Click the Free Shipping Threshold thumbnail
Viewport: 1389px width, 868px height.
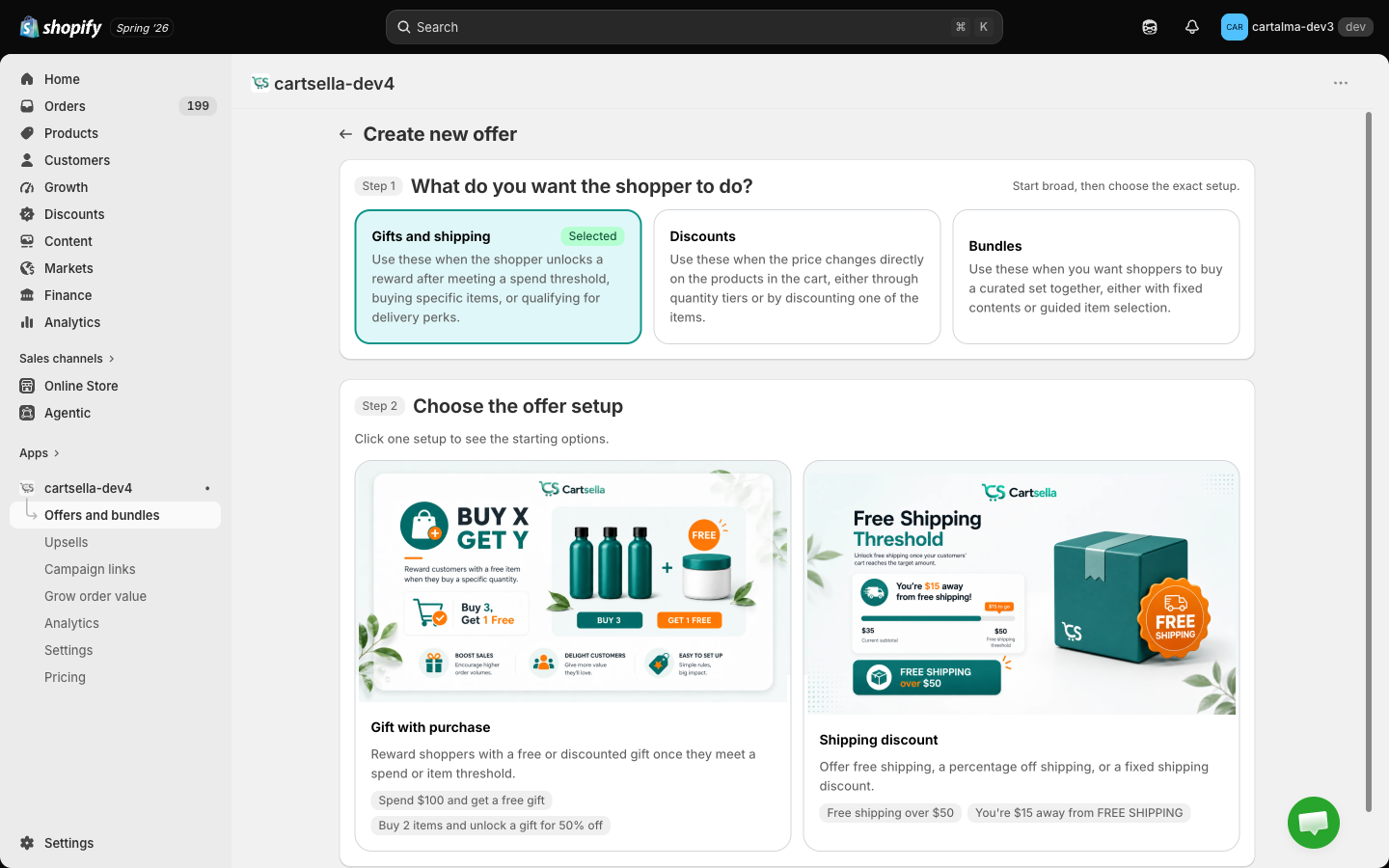pos(1021,588)
